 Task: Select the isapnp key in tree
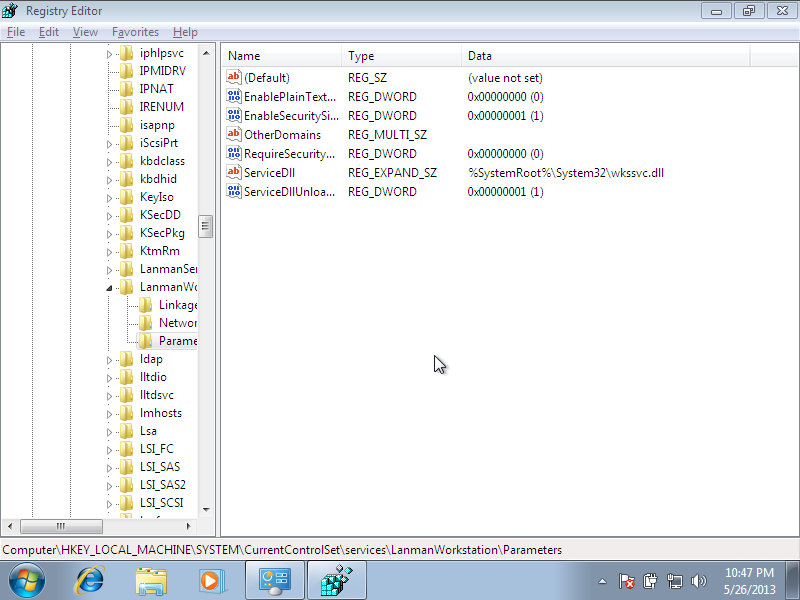(157, 125)
